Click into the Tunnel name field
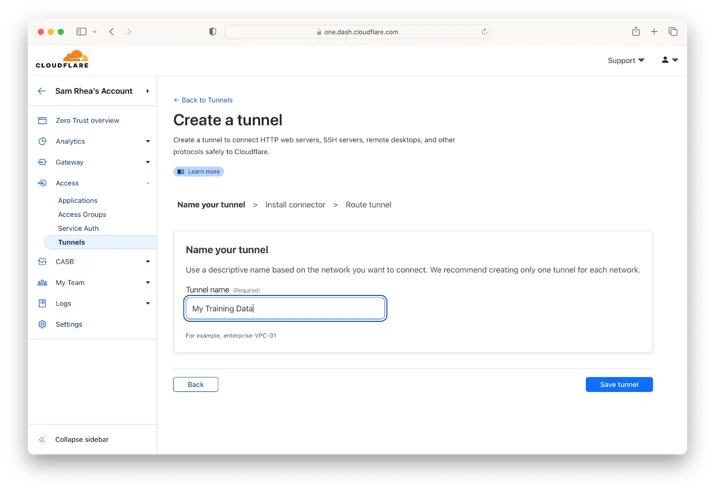The height and width of the screenshot is (491, 715). click(x=285, y=309)
